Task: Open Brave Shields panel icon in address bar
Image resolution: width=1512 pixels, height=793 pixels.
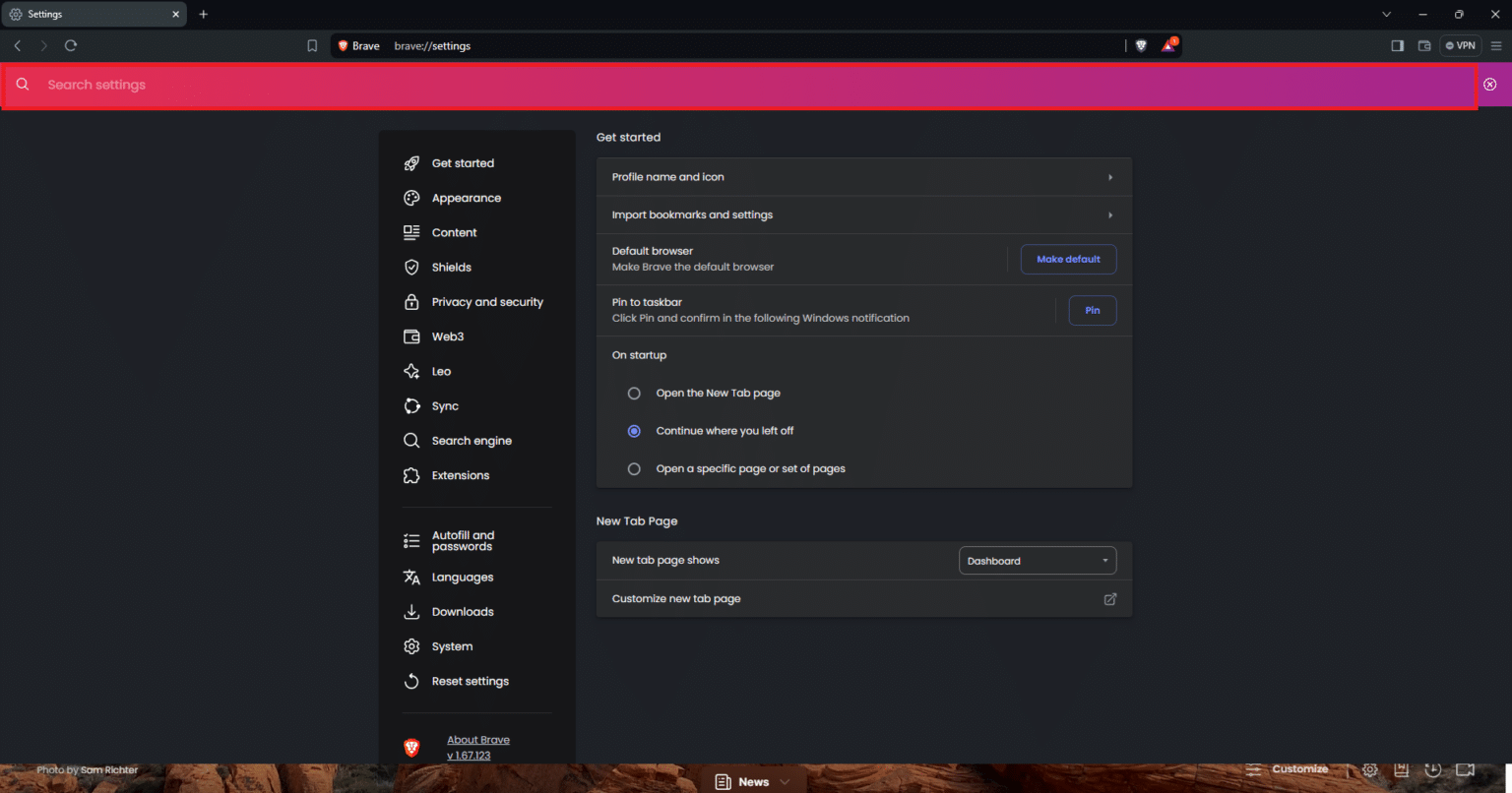Action: pos(1141,45)
